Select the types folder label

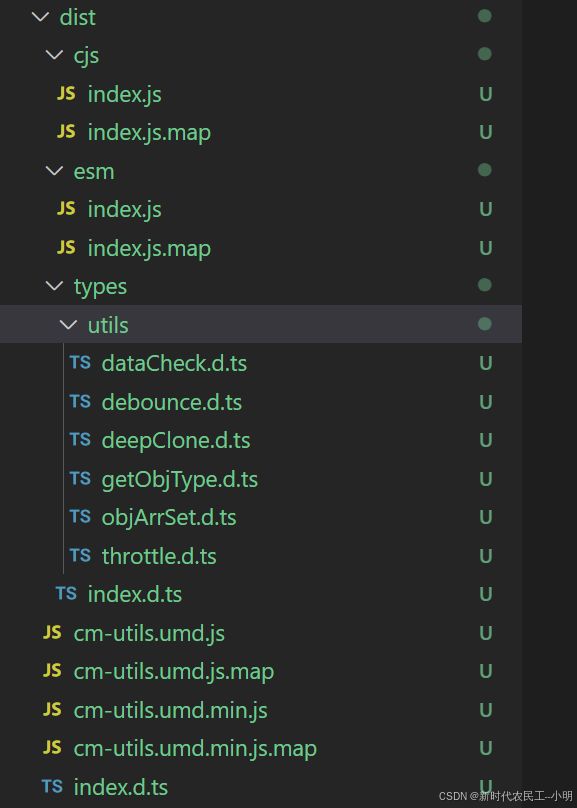[x=100, y=287]
